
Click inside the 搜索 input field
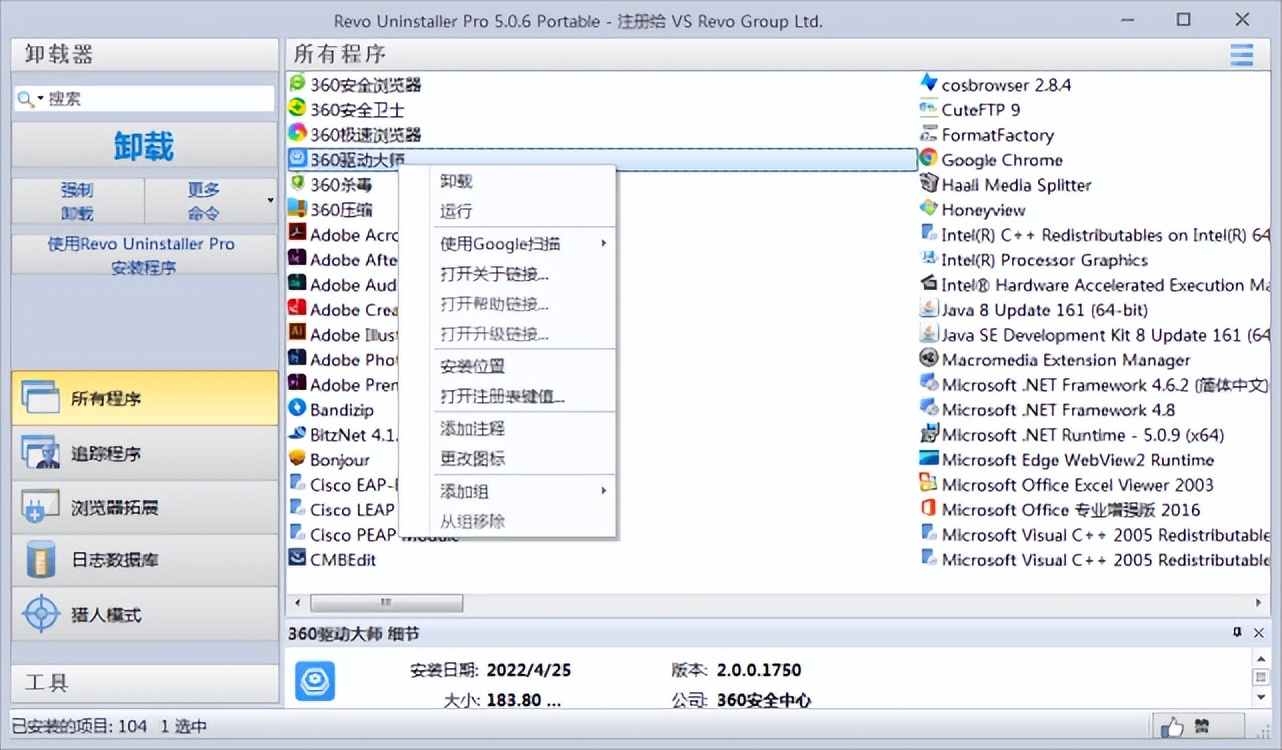[150, 98]
